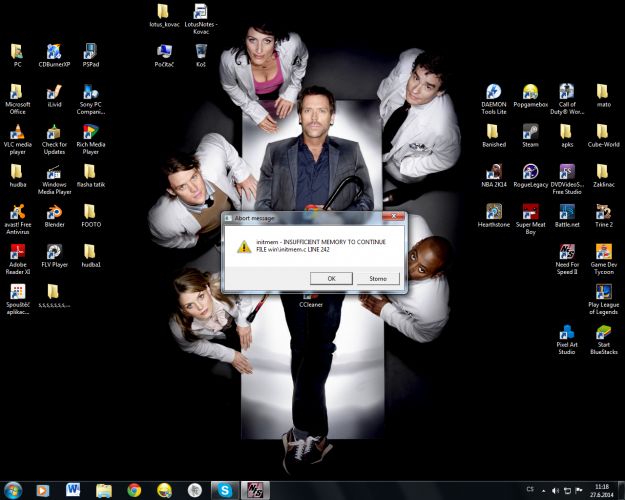Click the Popgamebox desktop icon
This screenshot has width=625, height=500.
coord(531,96)
